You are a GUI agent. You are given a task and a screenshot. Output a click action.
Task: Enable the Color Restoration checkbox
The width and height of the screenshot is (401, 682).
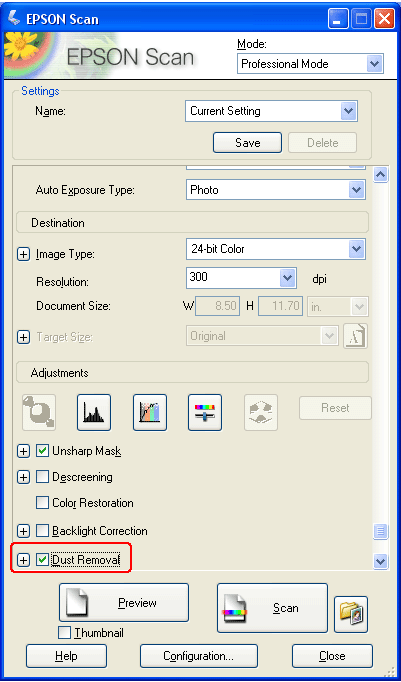[42, 503]
